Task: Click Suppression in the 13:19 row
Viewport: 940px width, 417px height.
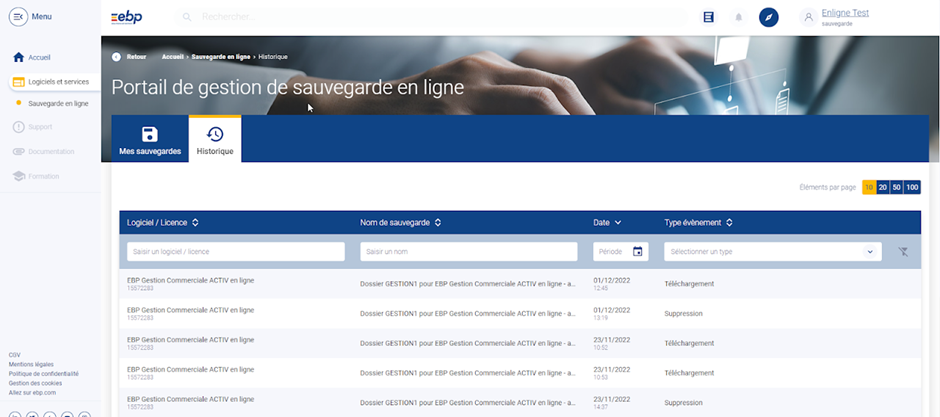Action: pyautogui.click(x=683, y=313)
